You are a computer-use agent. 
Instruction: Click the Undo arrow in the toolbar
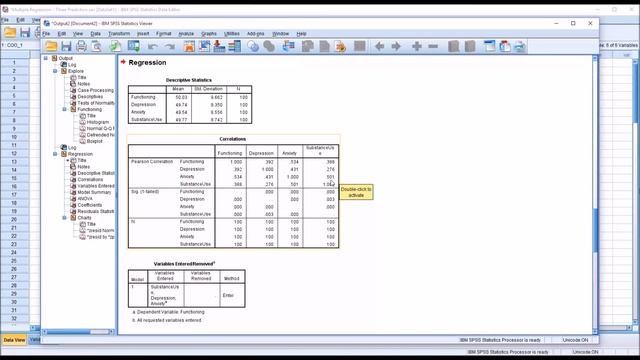tap(153, 47)
